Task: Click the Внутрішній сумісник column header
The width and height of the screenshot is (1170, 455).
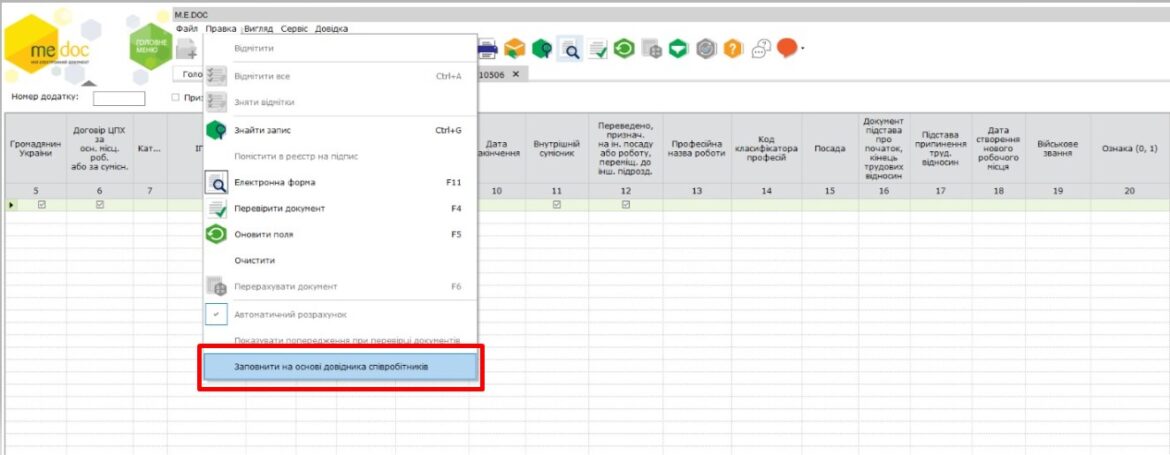Action: coord(557,148)
